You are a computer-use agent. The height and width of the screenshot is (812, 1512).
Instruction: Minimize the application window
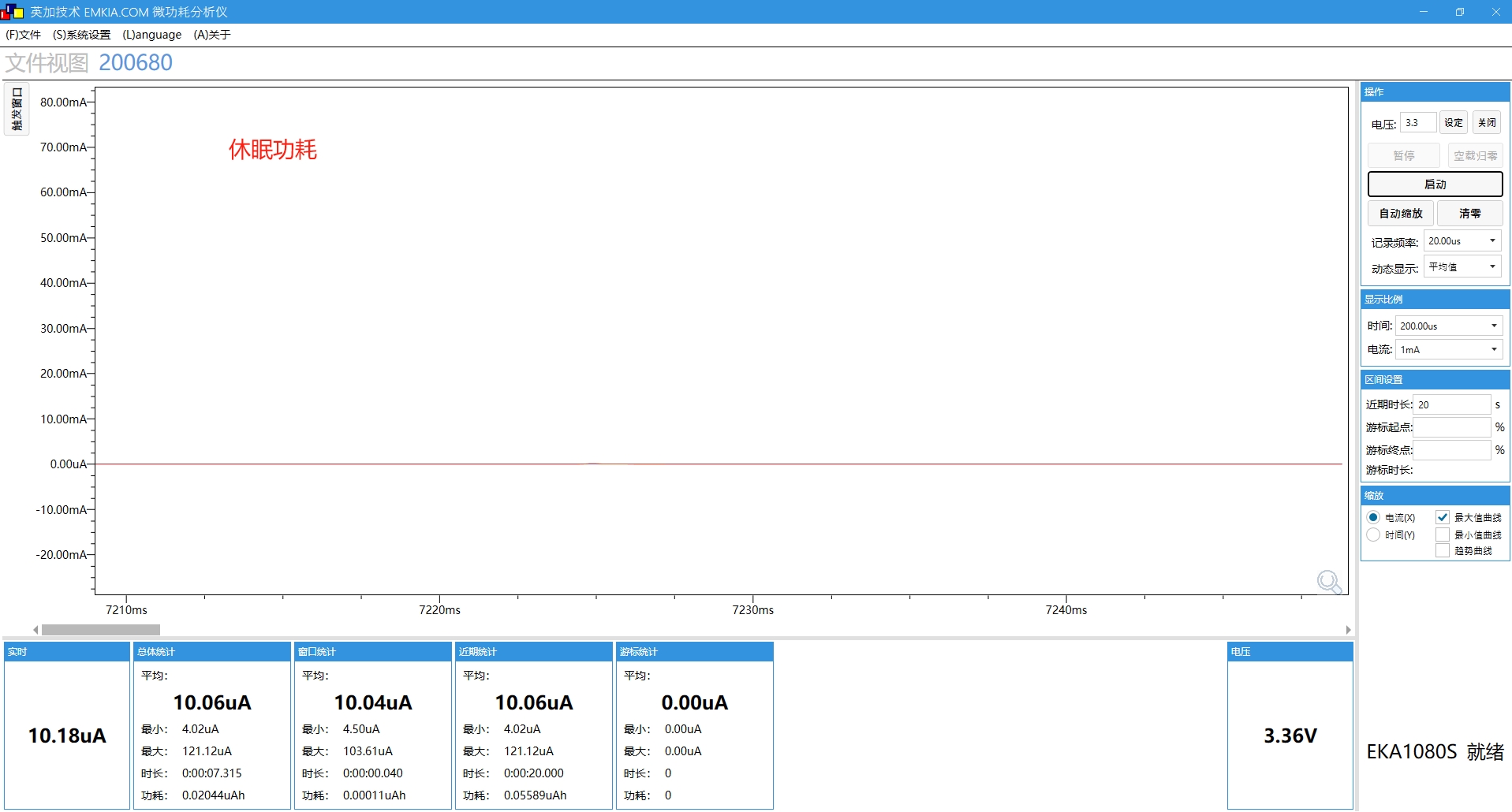(x=1424, y=12)
